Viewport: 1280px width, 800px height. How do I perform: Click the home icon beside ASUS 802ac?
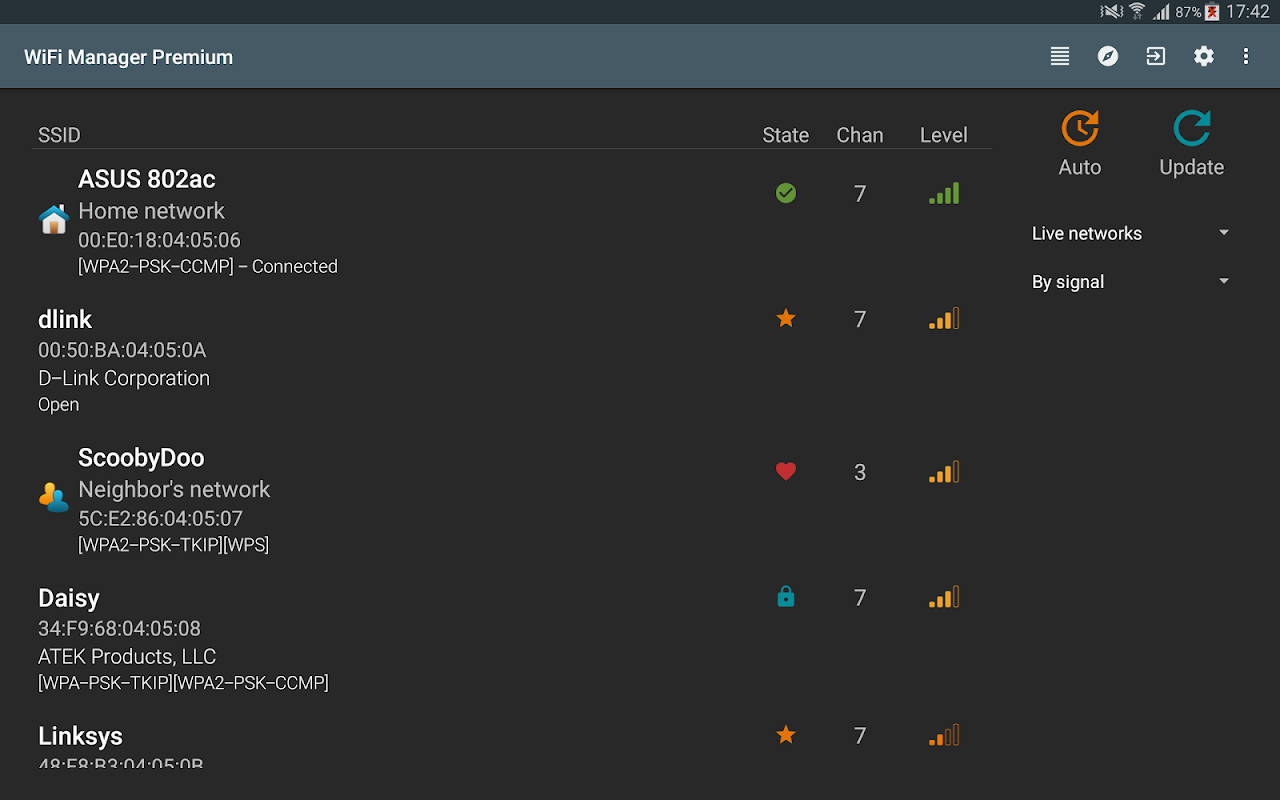click(54, 219)
